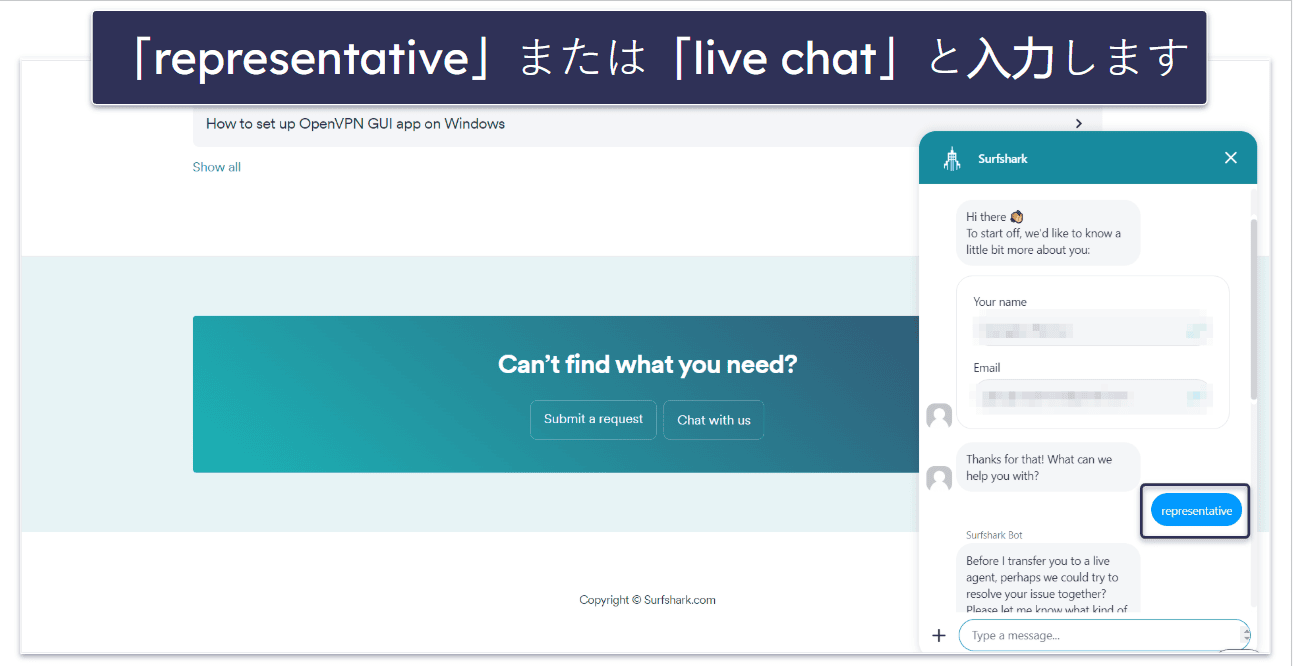Click the Hi there greeting message
This screenshot has height=666, width=1293.
(1048, 233)
